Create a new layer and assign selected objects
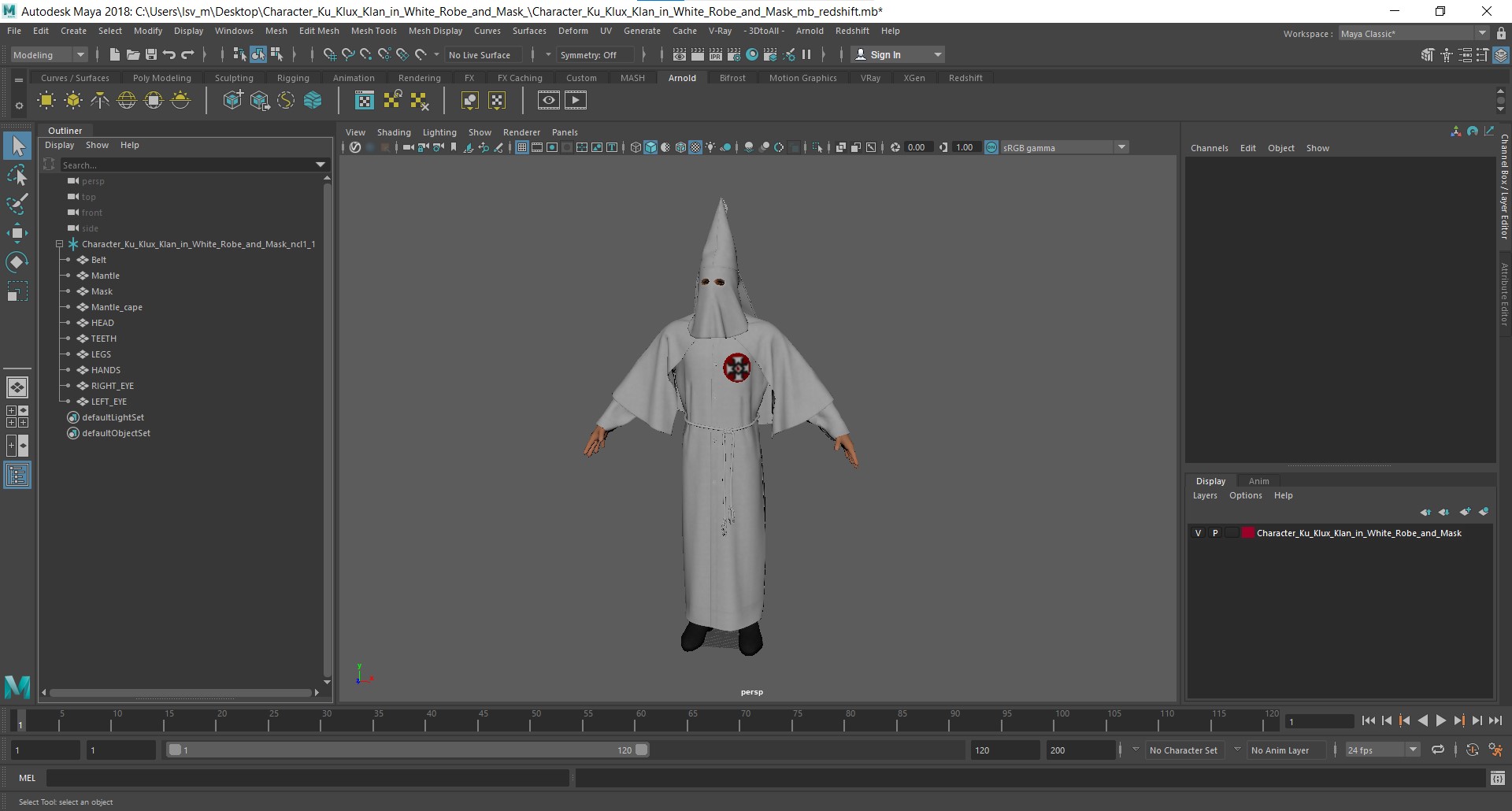Viewport: 1512px width, 811px height. 1484,512
